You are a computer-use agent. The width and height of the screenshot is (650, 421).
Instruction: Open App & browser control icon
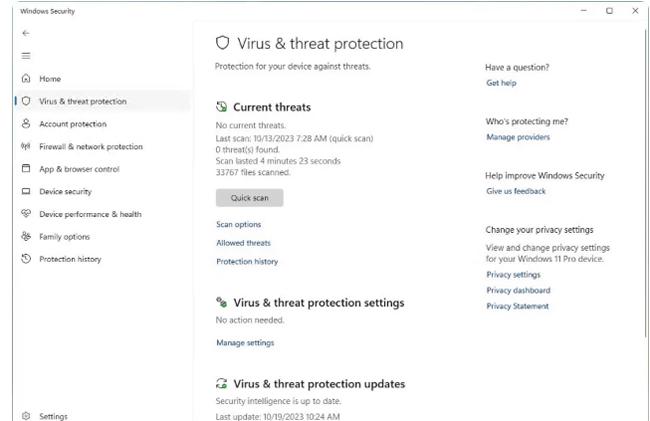click(x=26, y=169)
